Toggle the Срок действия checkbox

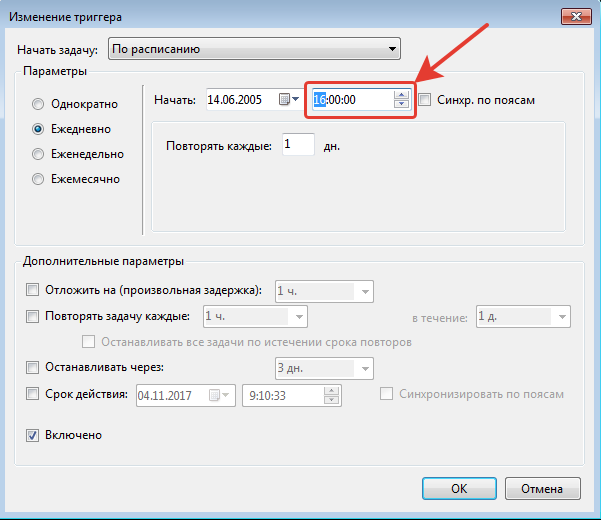(32, 394)
